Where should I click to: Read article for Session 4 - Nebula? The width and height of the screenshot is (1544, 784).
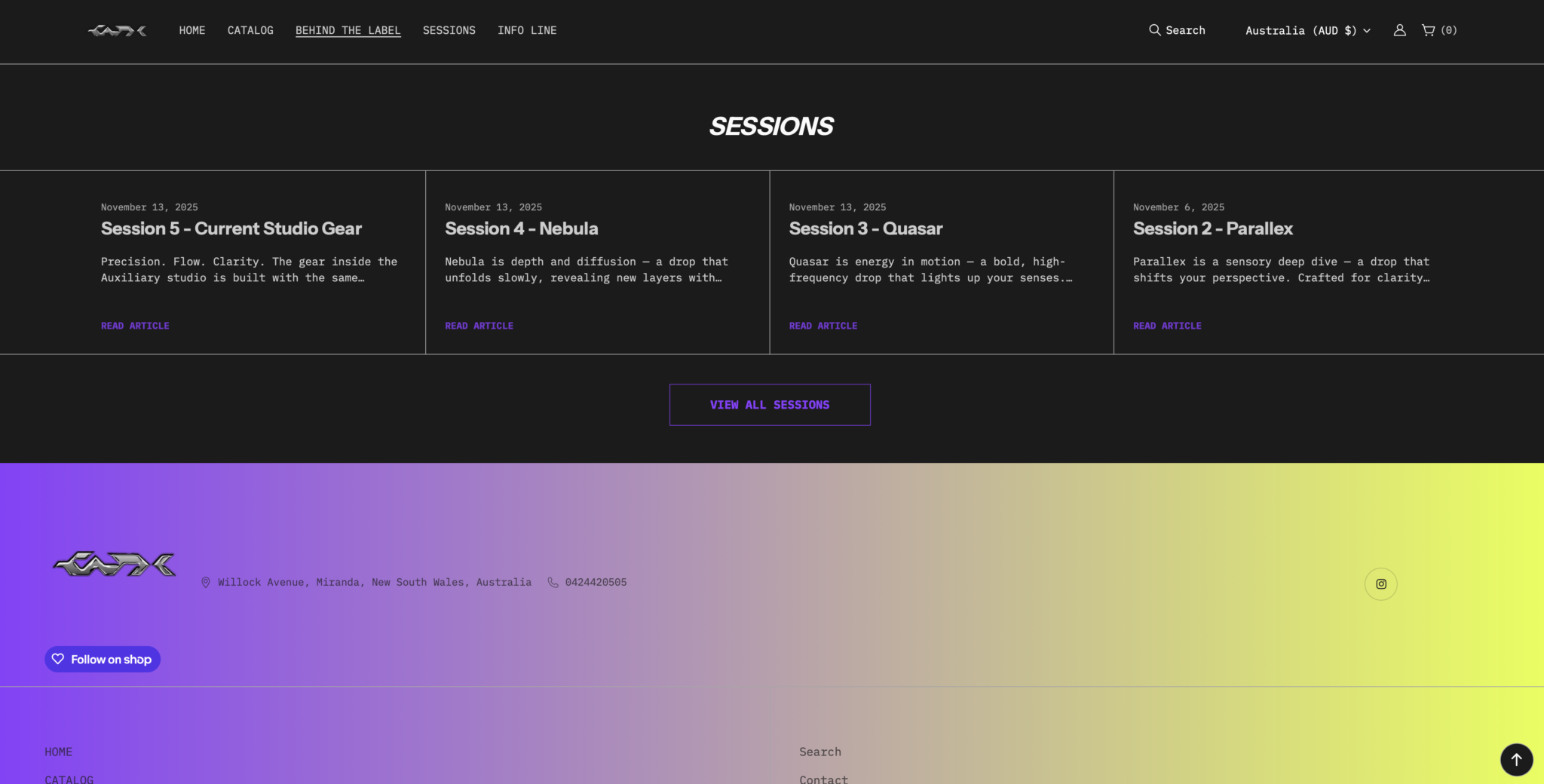[479, 326]
